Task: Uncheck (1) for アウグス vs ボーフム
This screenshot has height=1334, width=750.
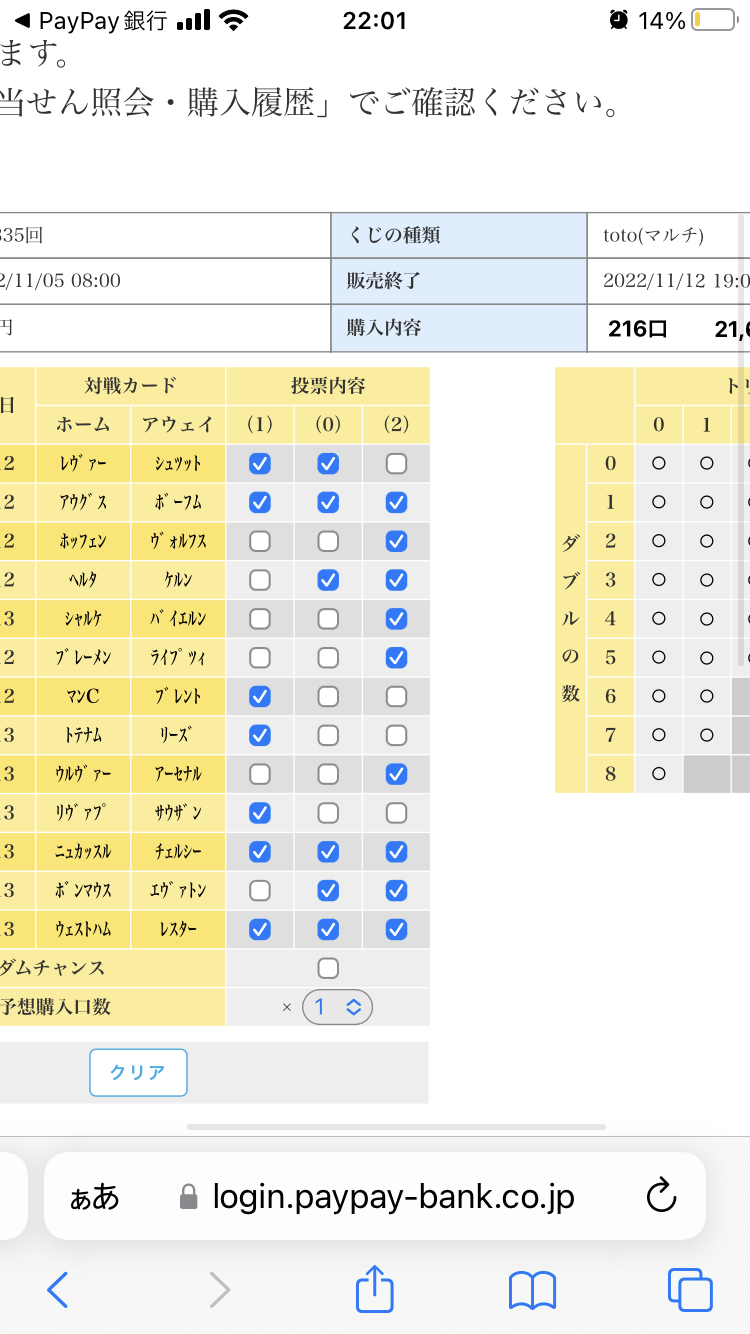Action: (260, 502)
